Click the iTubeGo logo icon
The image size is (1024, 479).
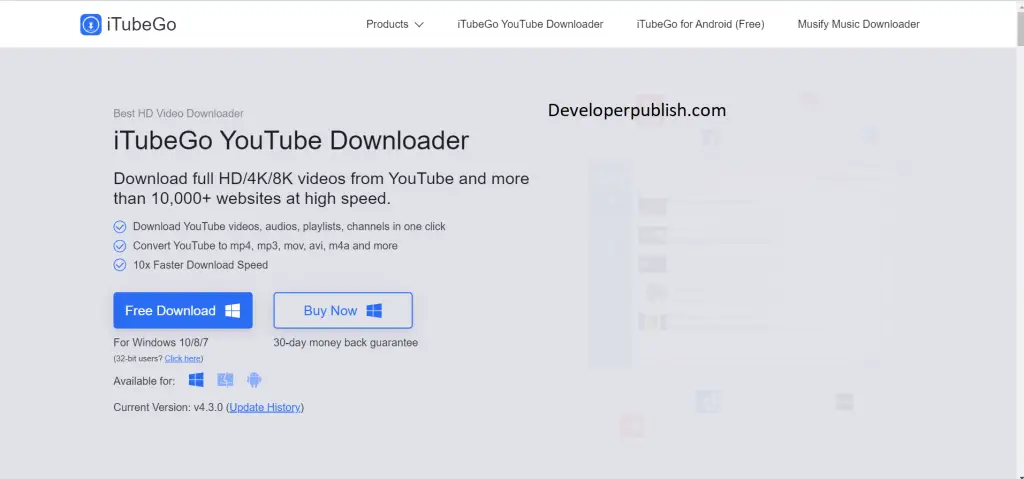91,24
